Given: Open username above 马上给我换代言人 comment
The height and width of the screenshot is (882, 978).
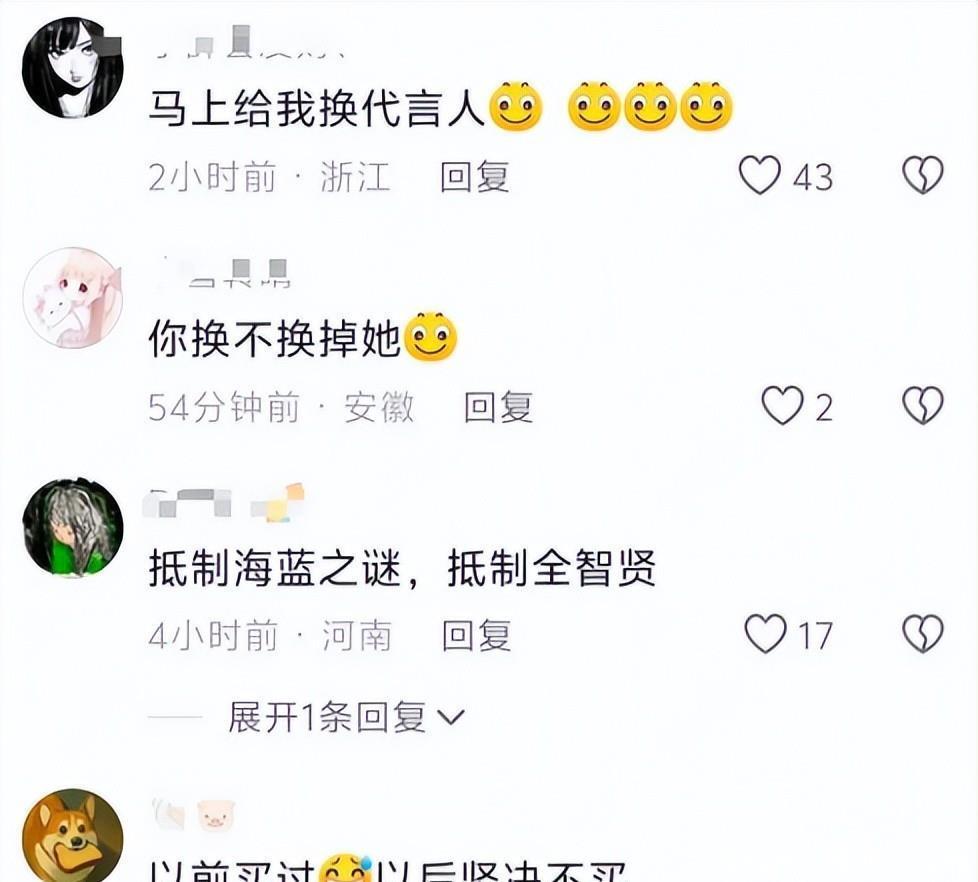Looking at the screenshot, I should [x=248, y=42].
